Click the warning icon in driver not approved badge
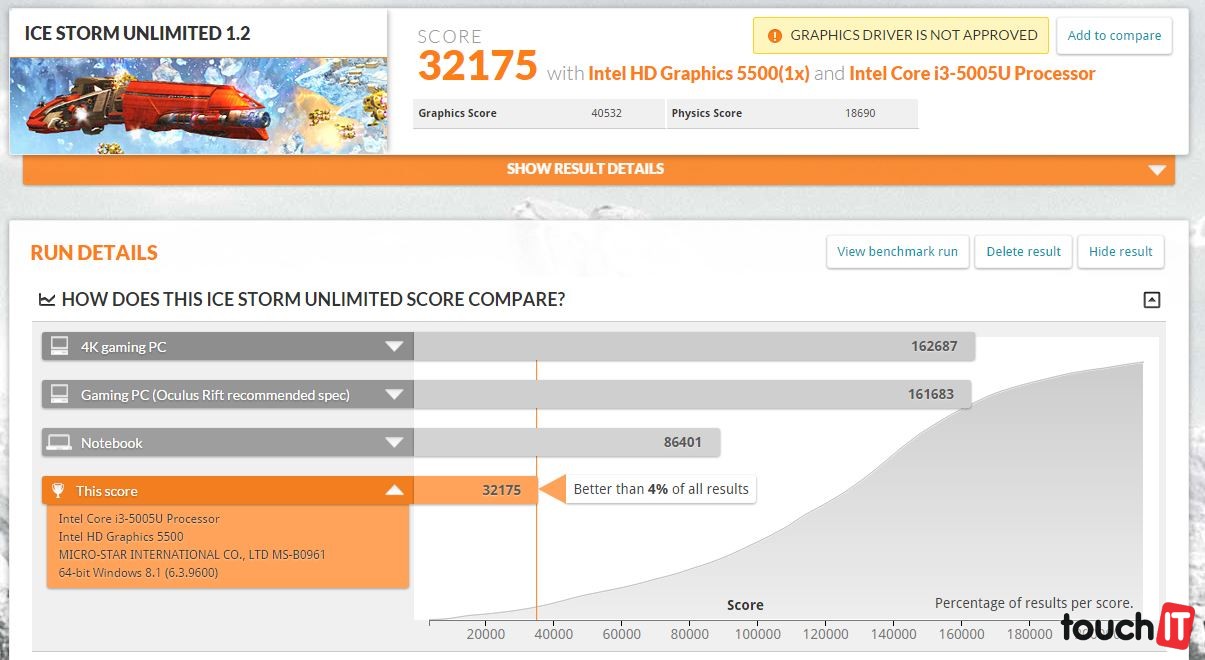 774,36
